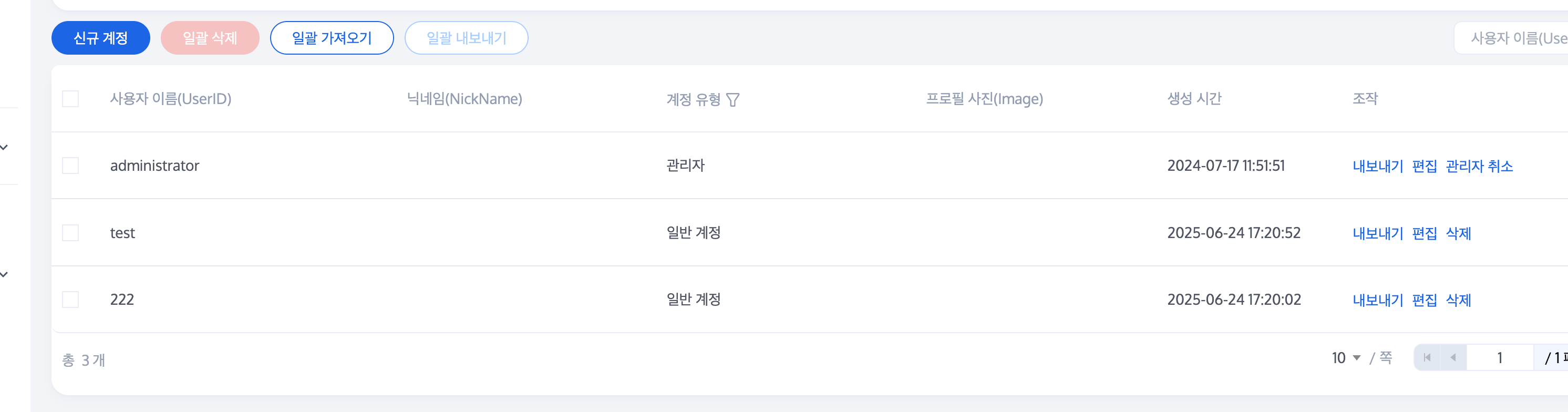
Task: Tick the checkbox for user 222
Action: pos(70,300)
